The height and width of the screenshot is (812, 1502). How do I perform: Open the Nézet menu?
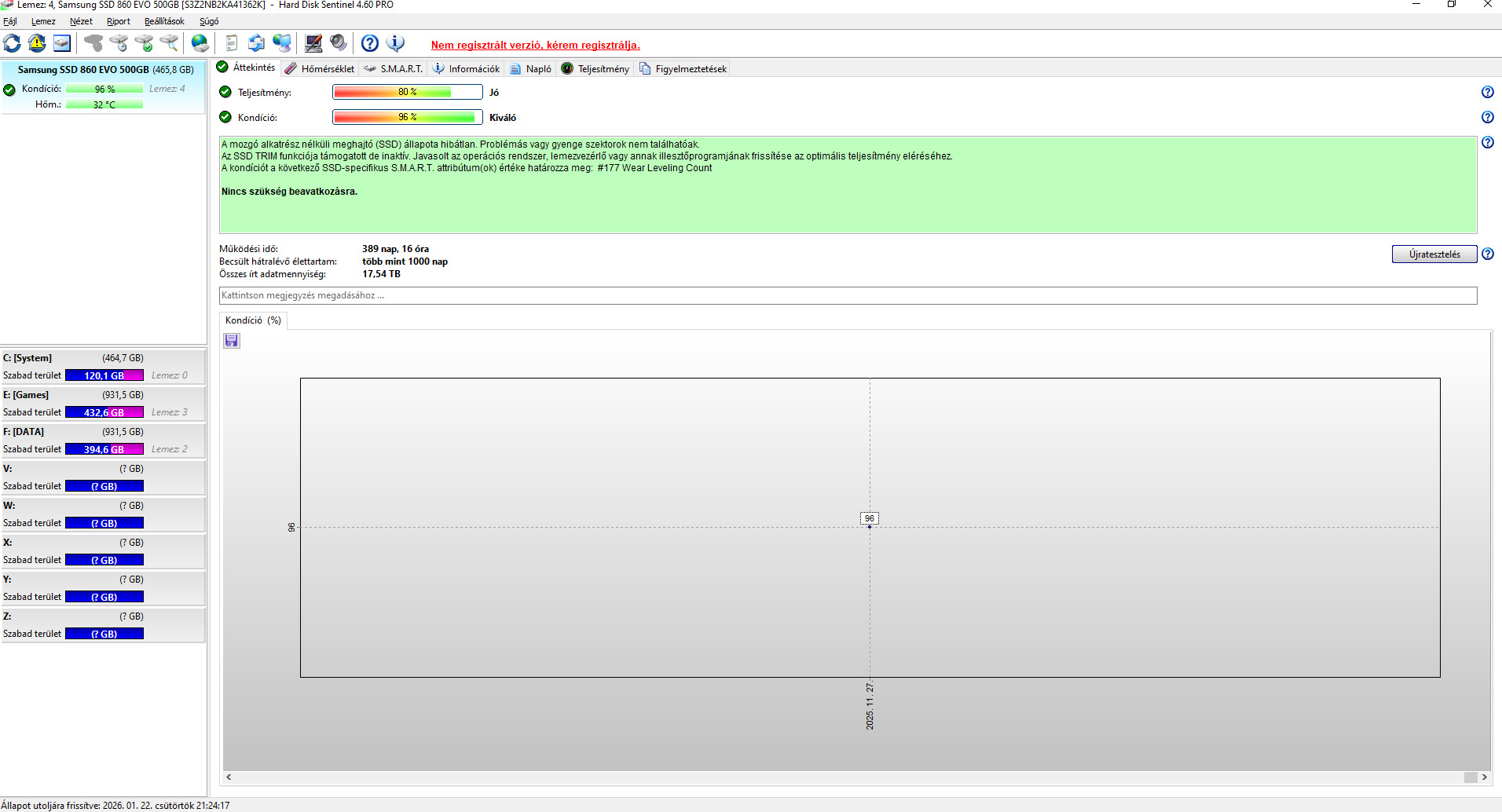[81, 21]
